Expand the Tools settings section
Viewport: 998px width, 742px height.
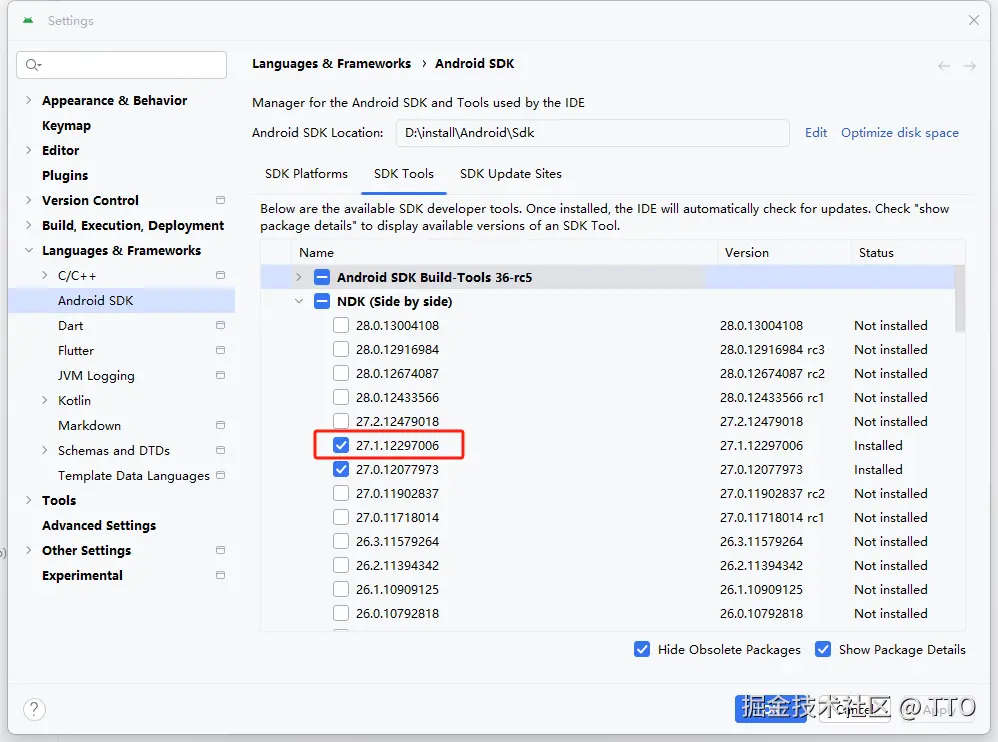tap(29, 500)
